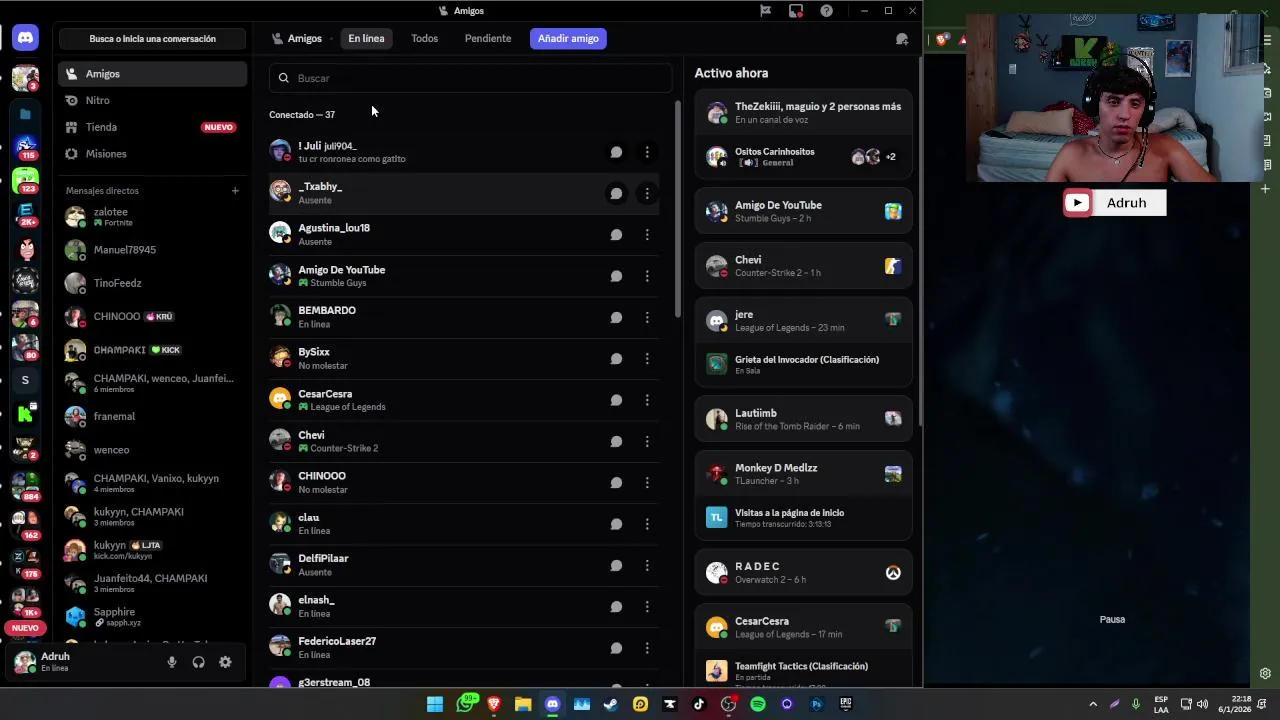Open more options for CesarCesra
1280x720 pixels.
click(x=647, y=400)
